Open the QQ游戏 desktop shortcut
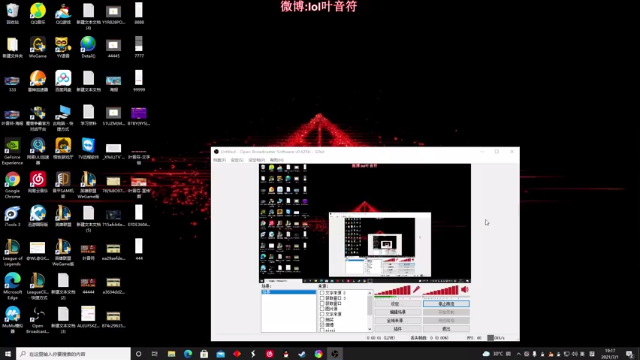This screenshot has height=360, width=640. tap(63, 13)
